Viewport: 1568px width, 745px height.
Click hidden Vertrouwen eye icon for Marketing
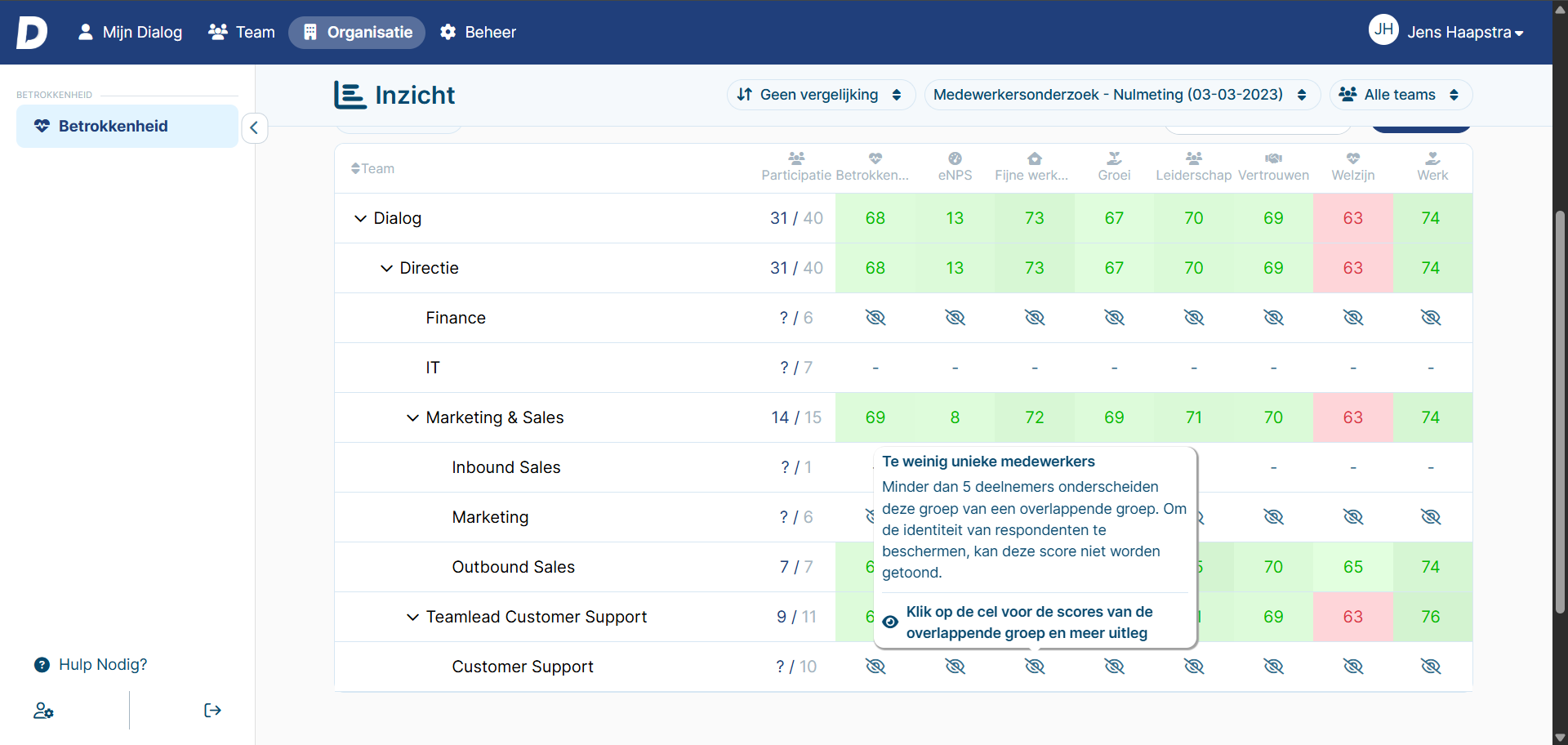1273,517
